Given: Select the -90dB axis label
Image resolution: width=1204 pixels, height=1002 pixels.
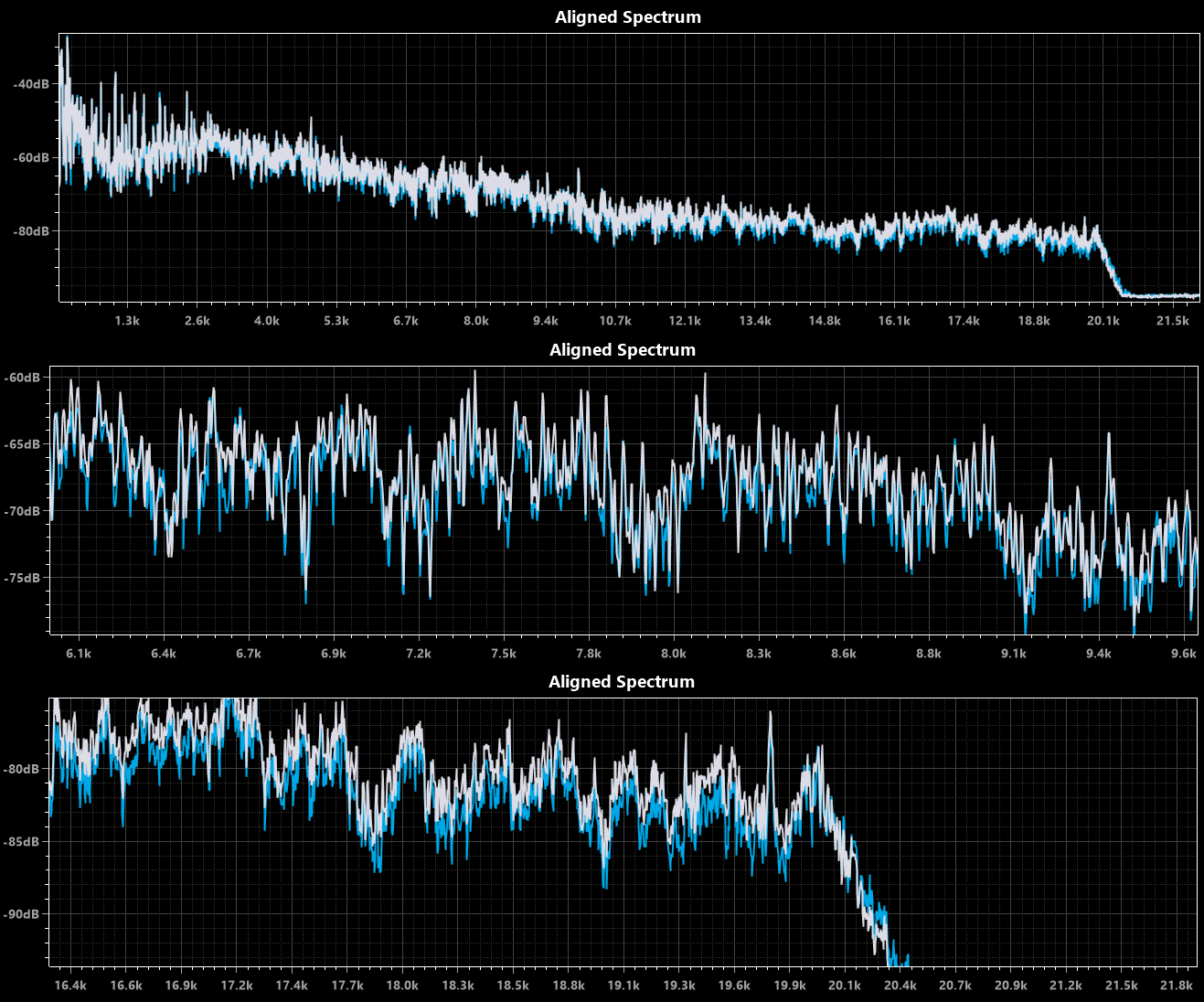Looking at the screenshot, I should pyautogui.click(x=22, y=914).
